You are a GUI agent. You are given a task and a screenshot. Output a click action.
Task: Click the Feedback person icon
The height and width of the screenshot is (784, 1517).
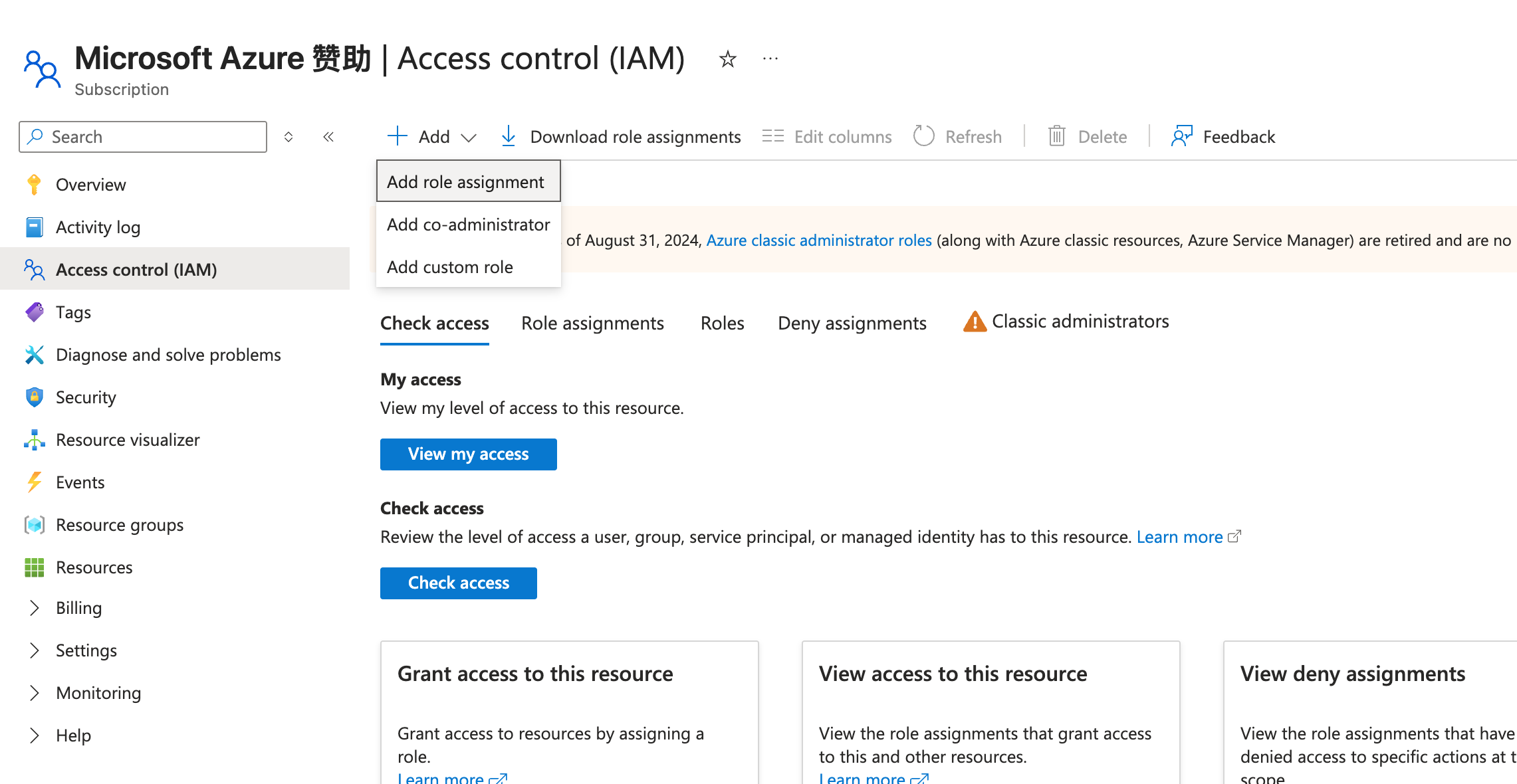[1181, 136]
